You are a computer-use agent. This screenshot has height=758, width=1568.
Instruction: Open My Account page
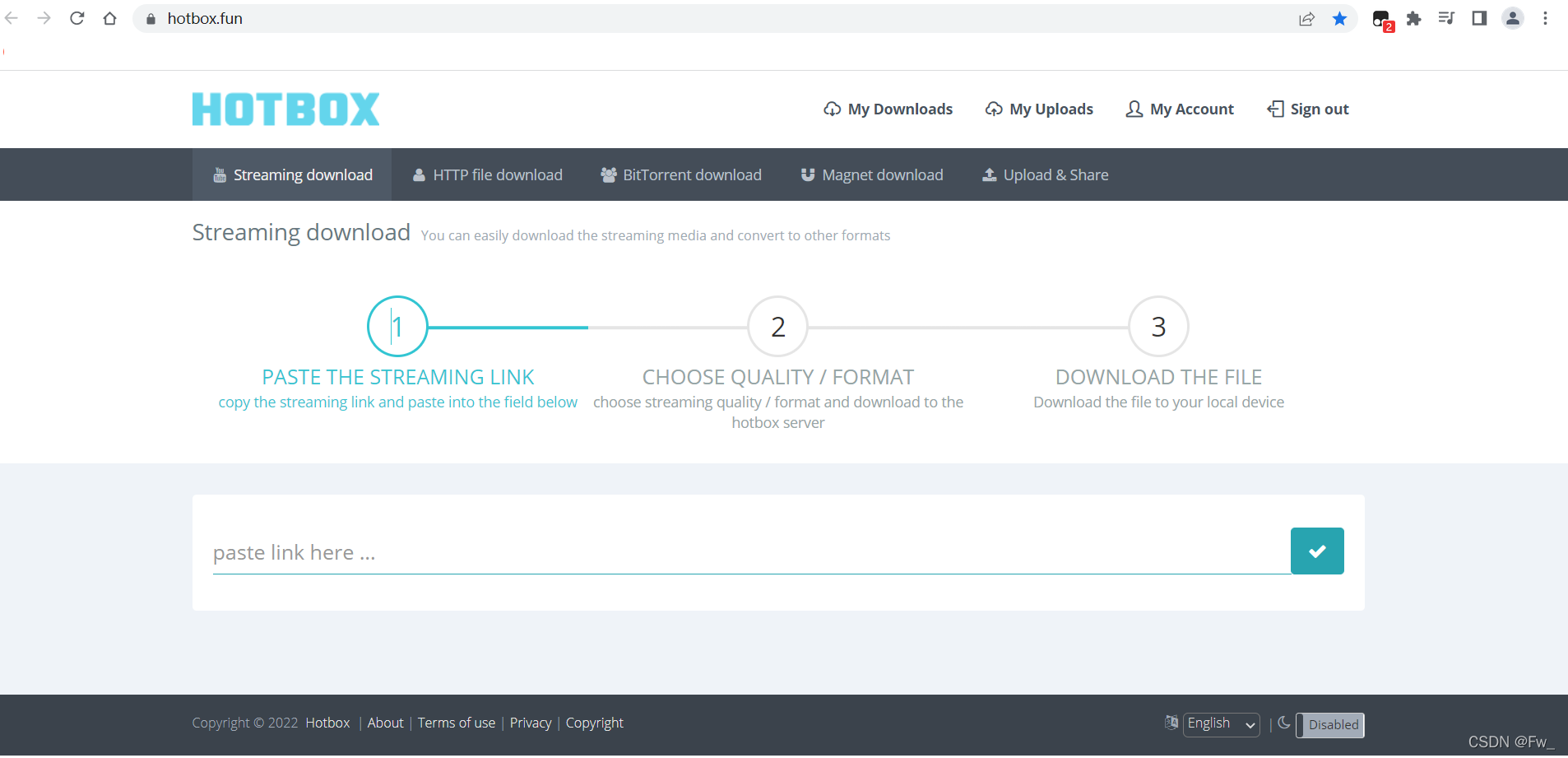(1180, 109)
